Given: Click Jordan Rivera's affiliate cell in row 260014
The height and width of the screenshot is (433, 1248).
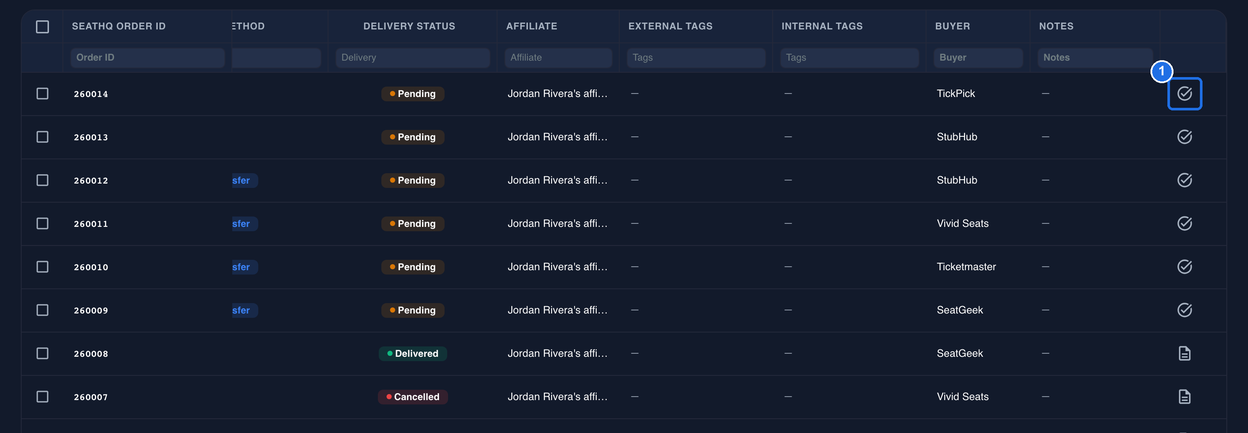Looking at the screenshot, I should 558,94.
